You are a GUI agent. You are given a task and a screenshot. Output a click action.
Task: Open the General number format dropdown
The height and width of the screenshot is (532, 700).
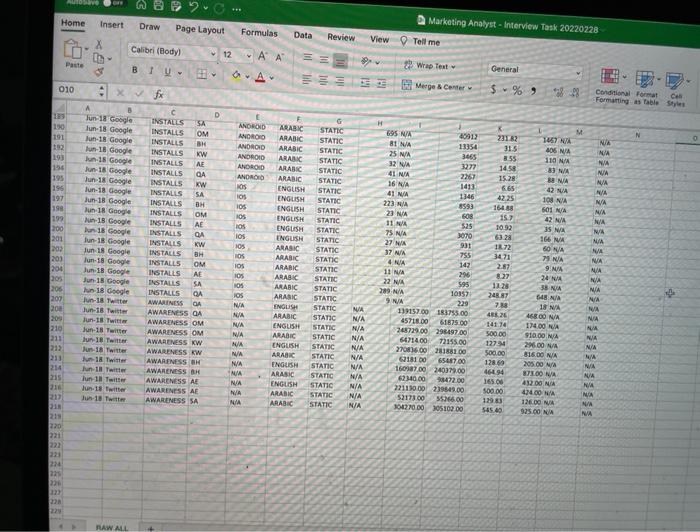[x=535, y=70]
